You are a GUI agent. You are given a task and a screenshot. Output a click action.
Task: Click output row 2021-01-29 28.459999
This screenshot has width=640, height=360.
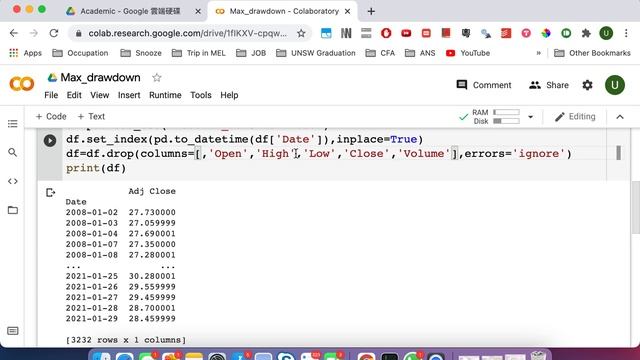[121, 318]
